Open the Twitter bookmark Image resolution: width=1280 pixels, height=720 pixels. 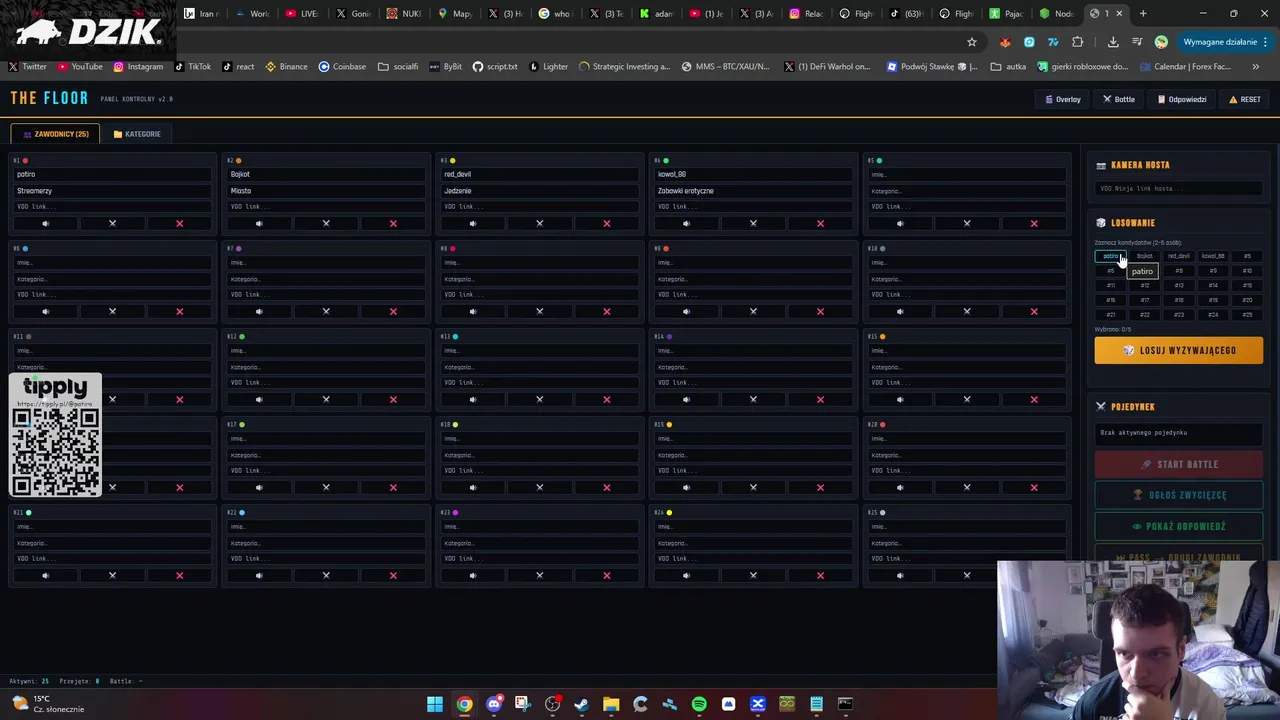click(28, 67)
